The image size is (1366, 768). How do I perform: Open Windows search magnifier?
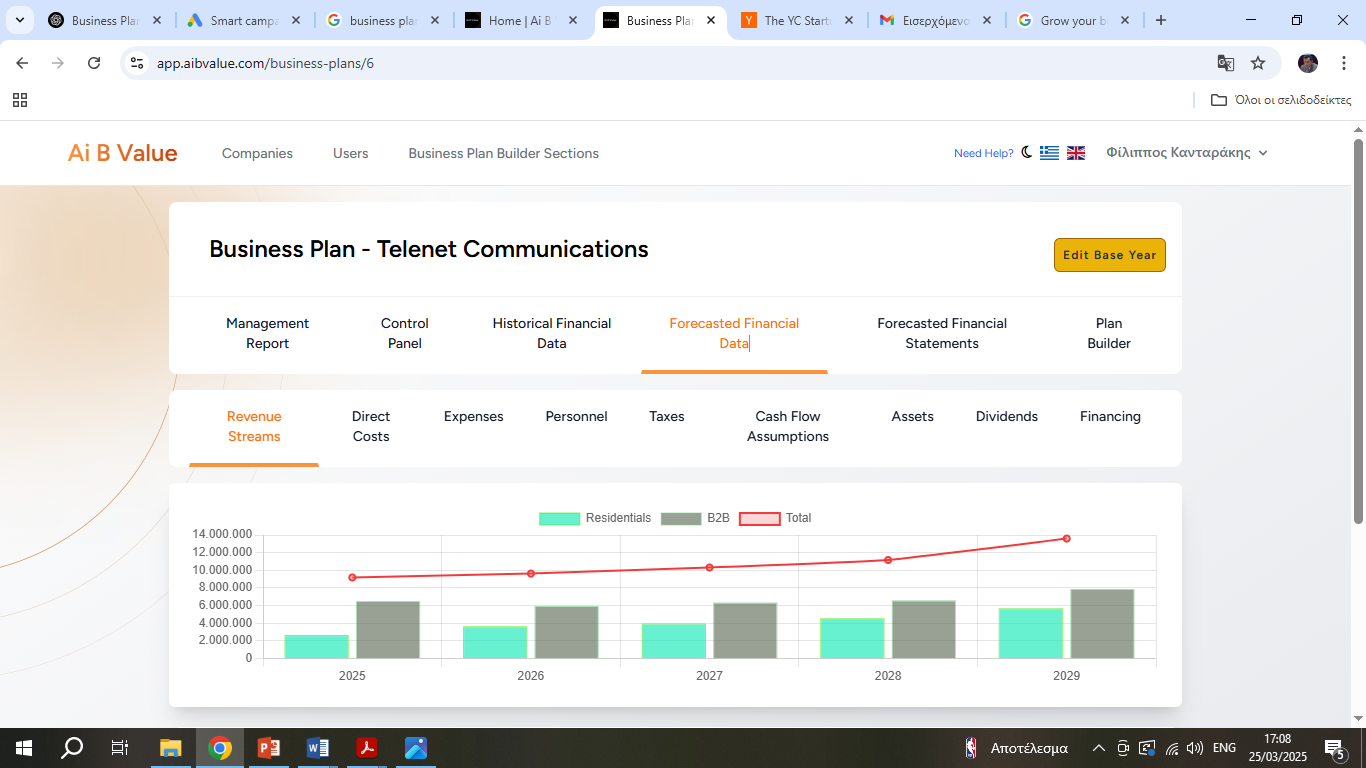[72, 747]
